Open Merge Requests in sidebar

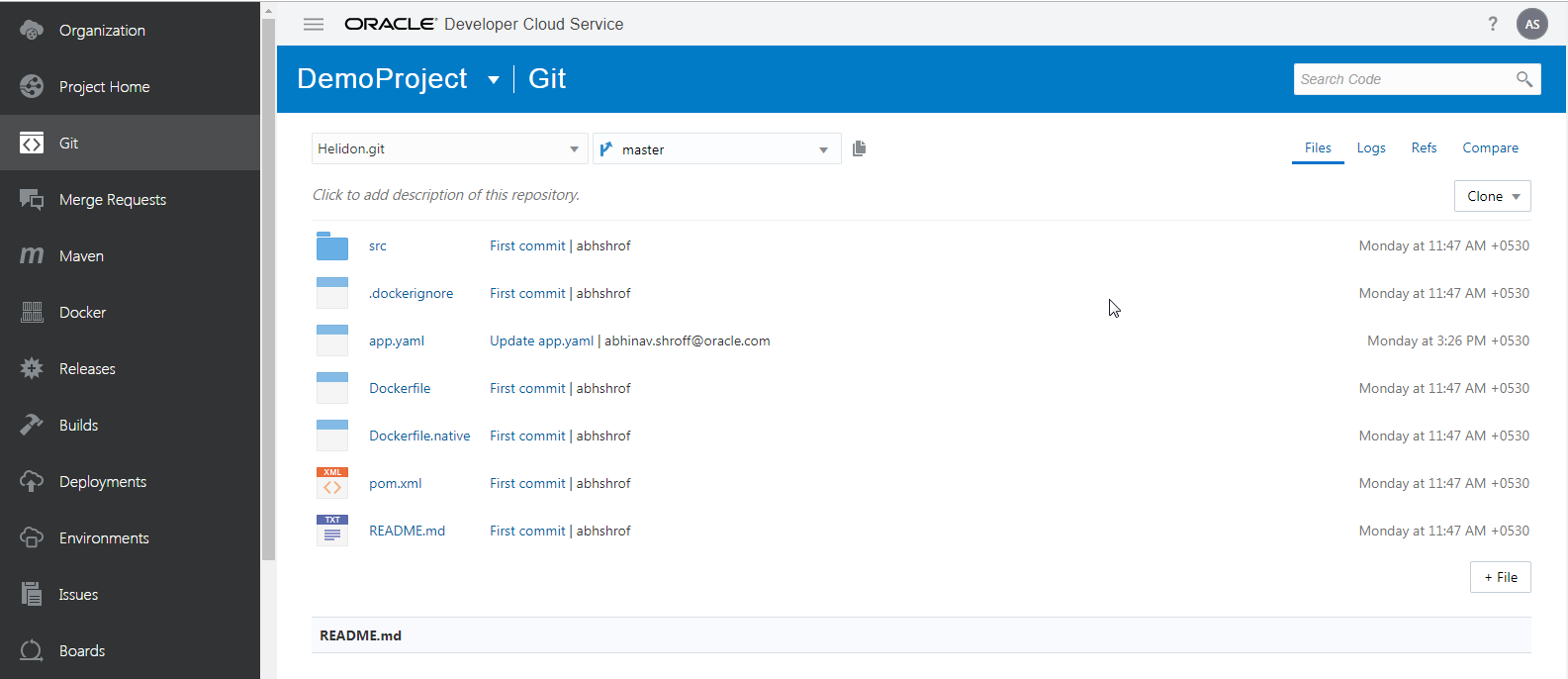(x=112, y=200)
